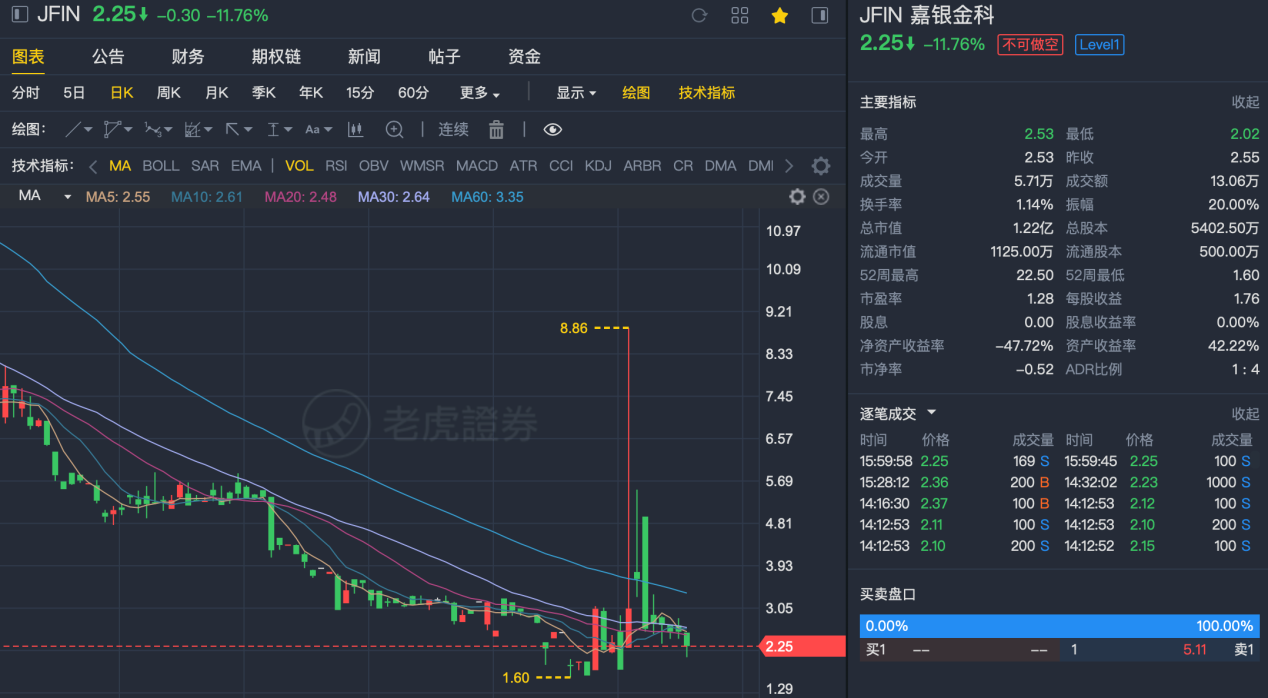The width and height of the screenshot is (1268, 698).
Task: Click the zoom magnifier tool
Action: click(395, 129)
